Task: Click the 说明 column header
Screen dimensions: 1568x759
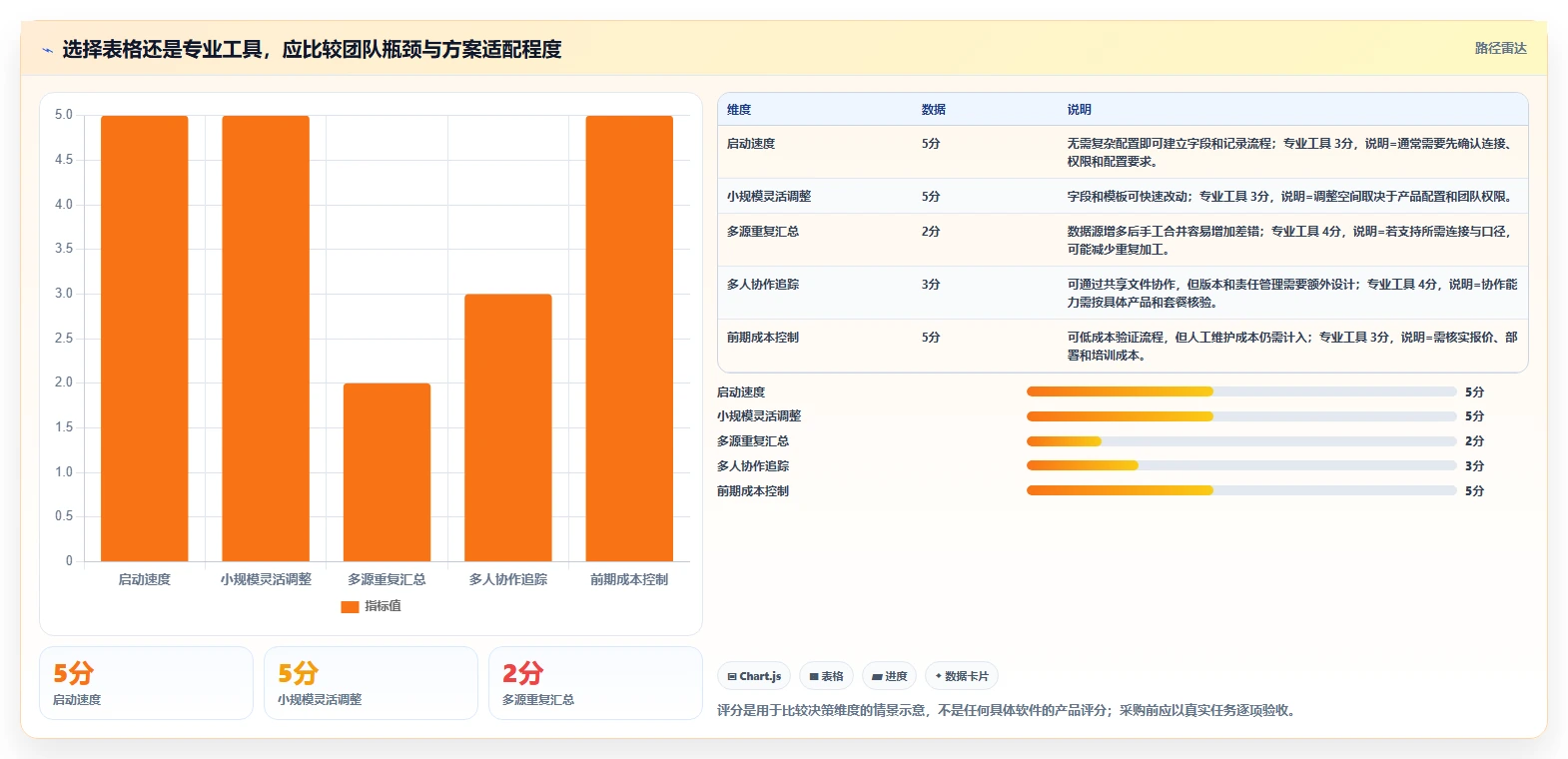Action: click(x=1080, y=110)
